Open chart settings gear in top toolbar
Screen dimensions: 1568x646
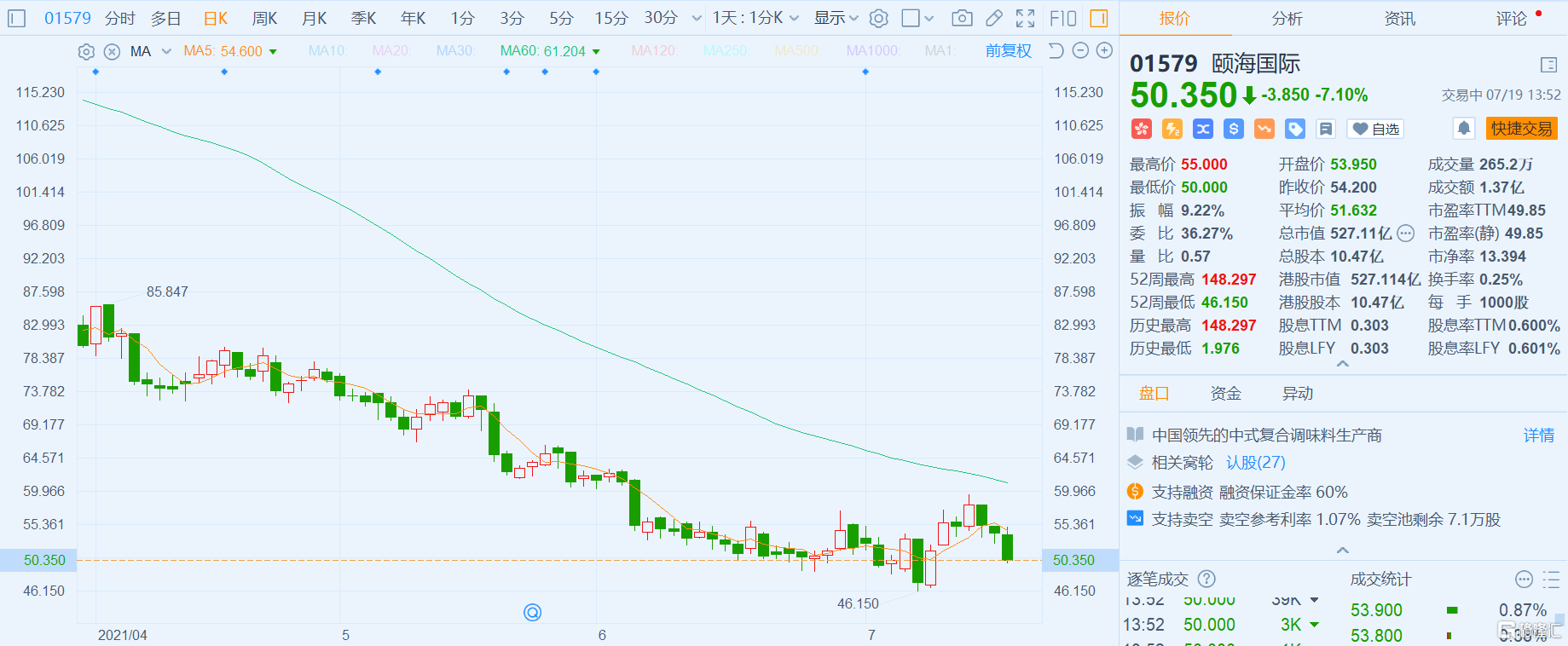pyautogui.click(x=879, y=18)
